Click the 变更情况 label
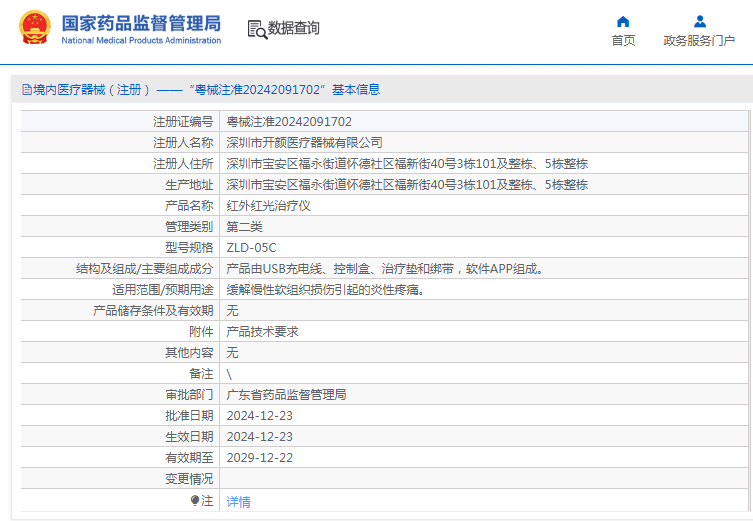 click(189, 479)
